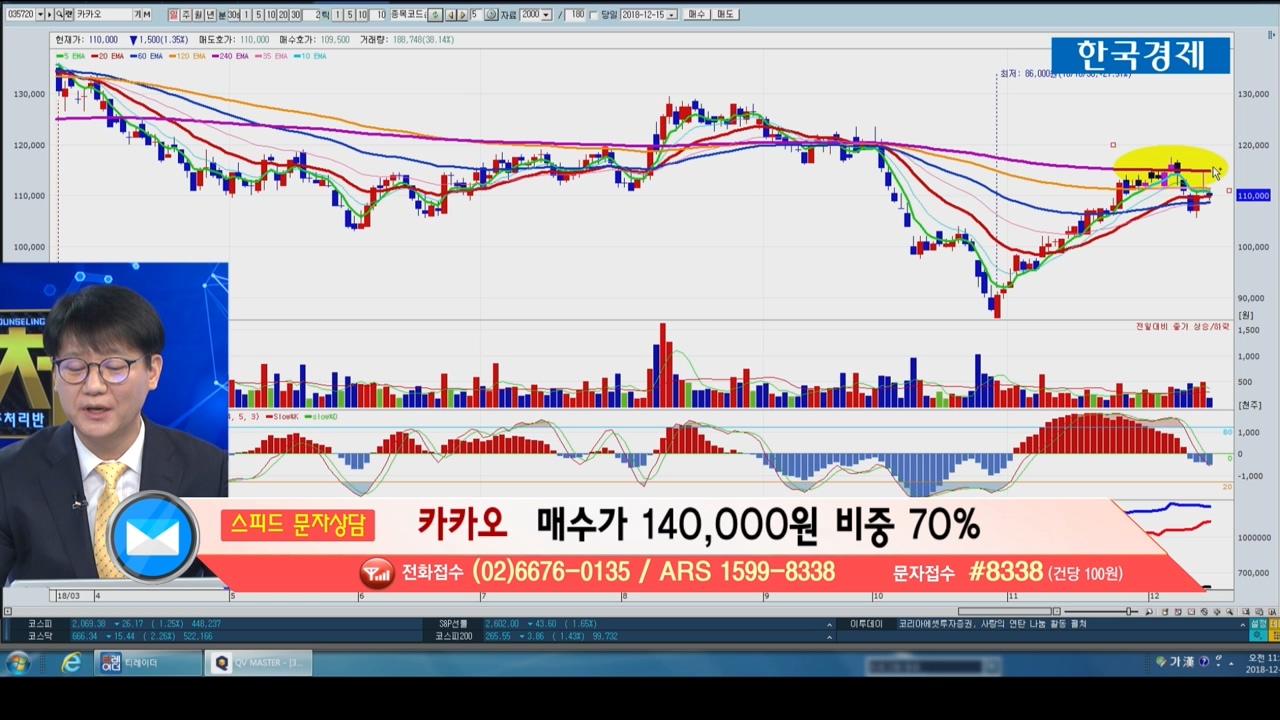1280x720 pixels.
Task: Click the stock search magnifier icon
Action: point(59,15)
